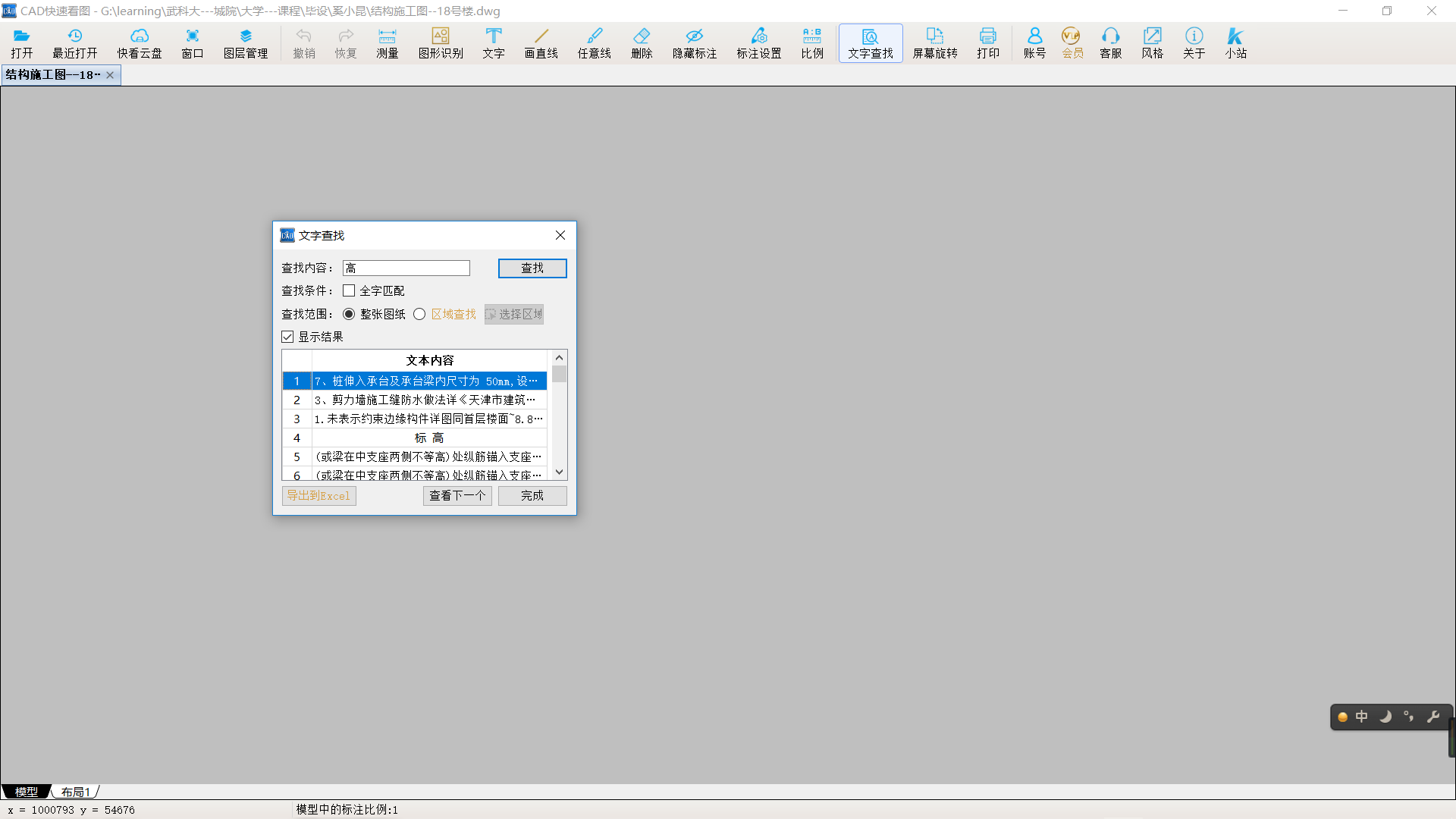The image size is (1456, 819).
Task: Click the 打印 print icon
Action: [x=988, y=43]
